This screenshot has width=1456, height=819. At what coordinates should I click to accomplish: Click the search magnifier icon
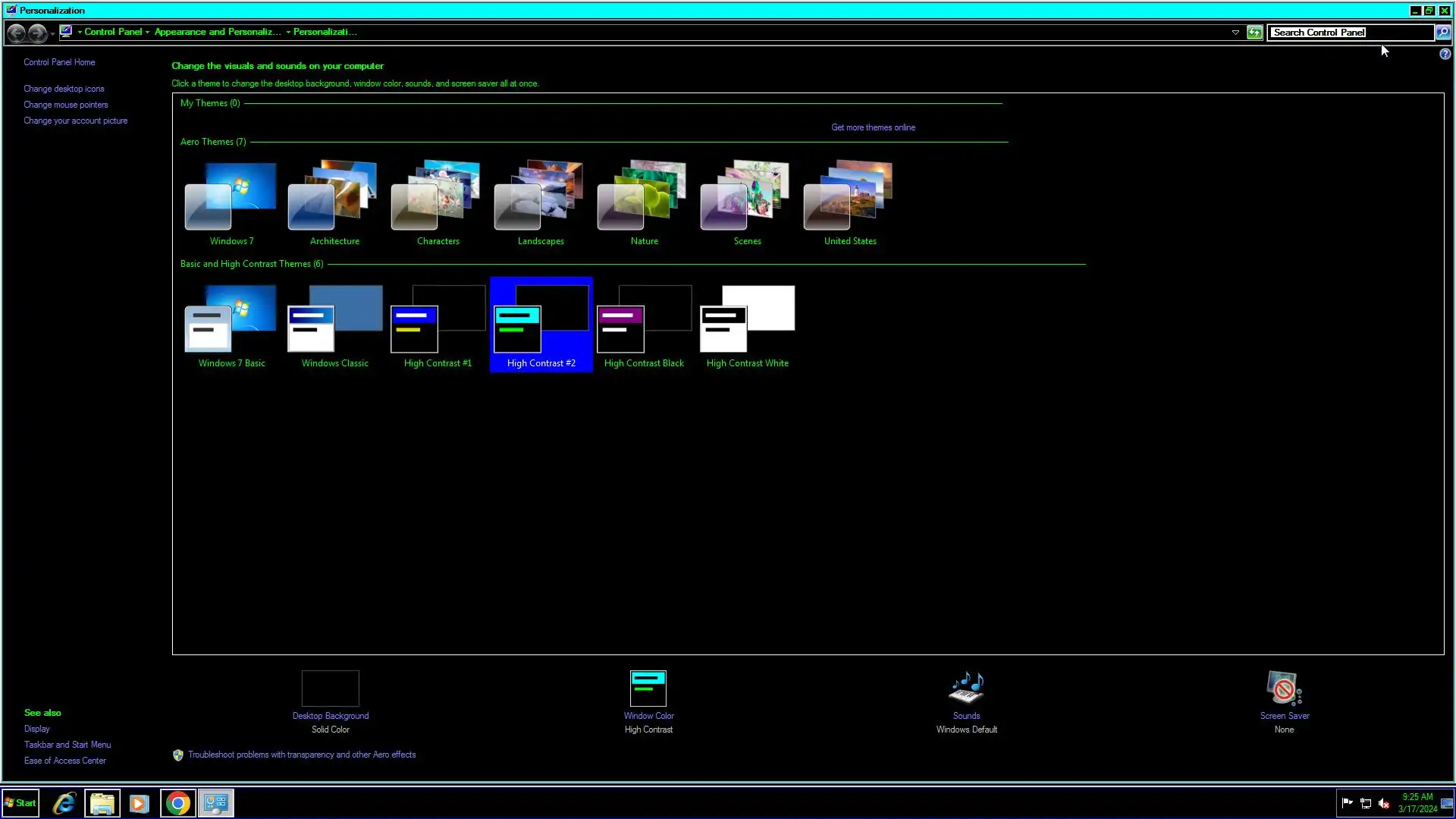1443,33
